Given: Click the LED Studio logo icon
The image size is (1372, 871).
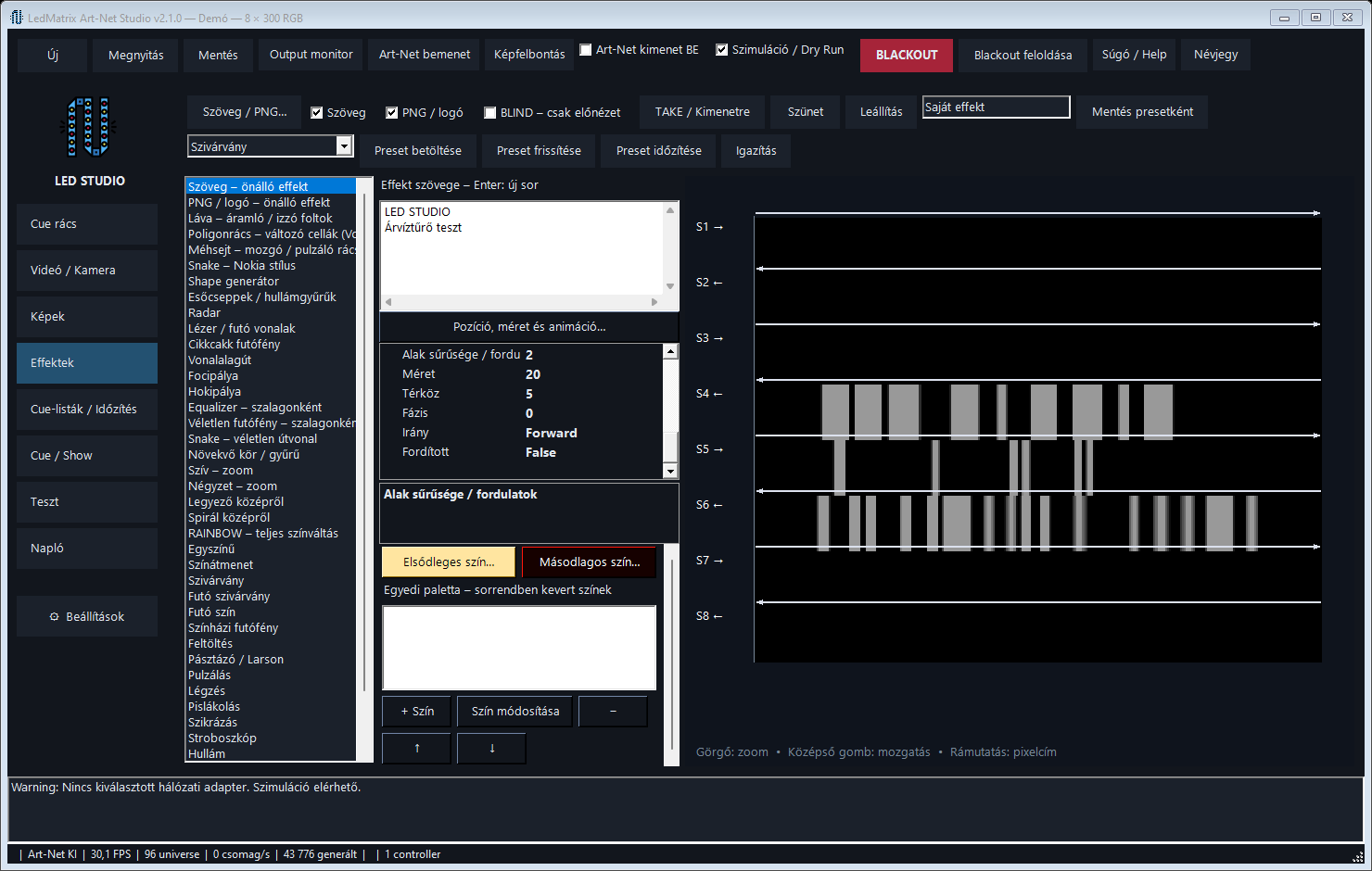Looking at the screenshot, I should coord(89,127).
